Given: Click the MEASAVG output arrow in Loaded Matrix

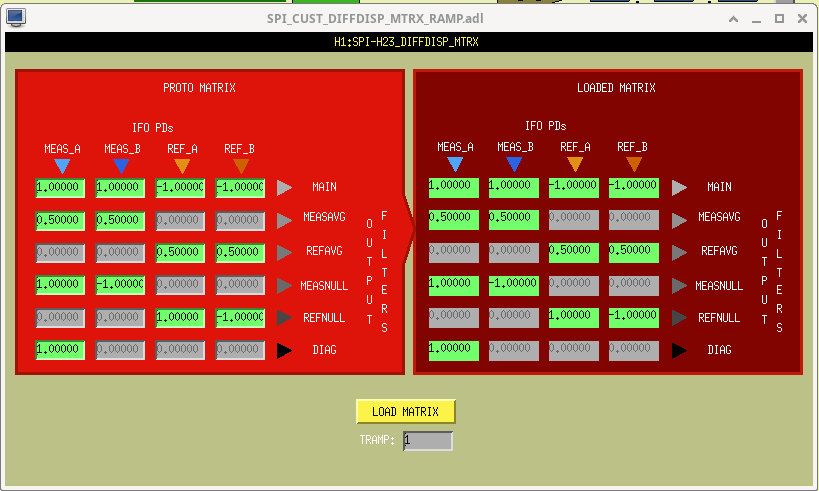Looking at the screenshot, I should (x=679, y=220).
